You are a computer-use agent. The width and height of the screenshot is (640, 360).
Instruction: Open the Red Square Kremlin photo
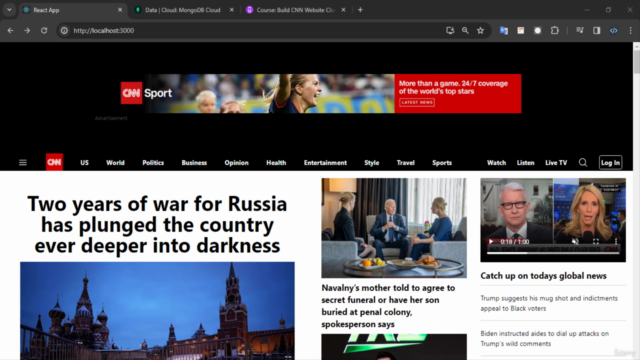[x=157, y=311]
